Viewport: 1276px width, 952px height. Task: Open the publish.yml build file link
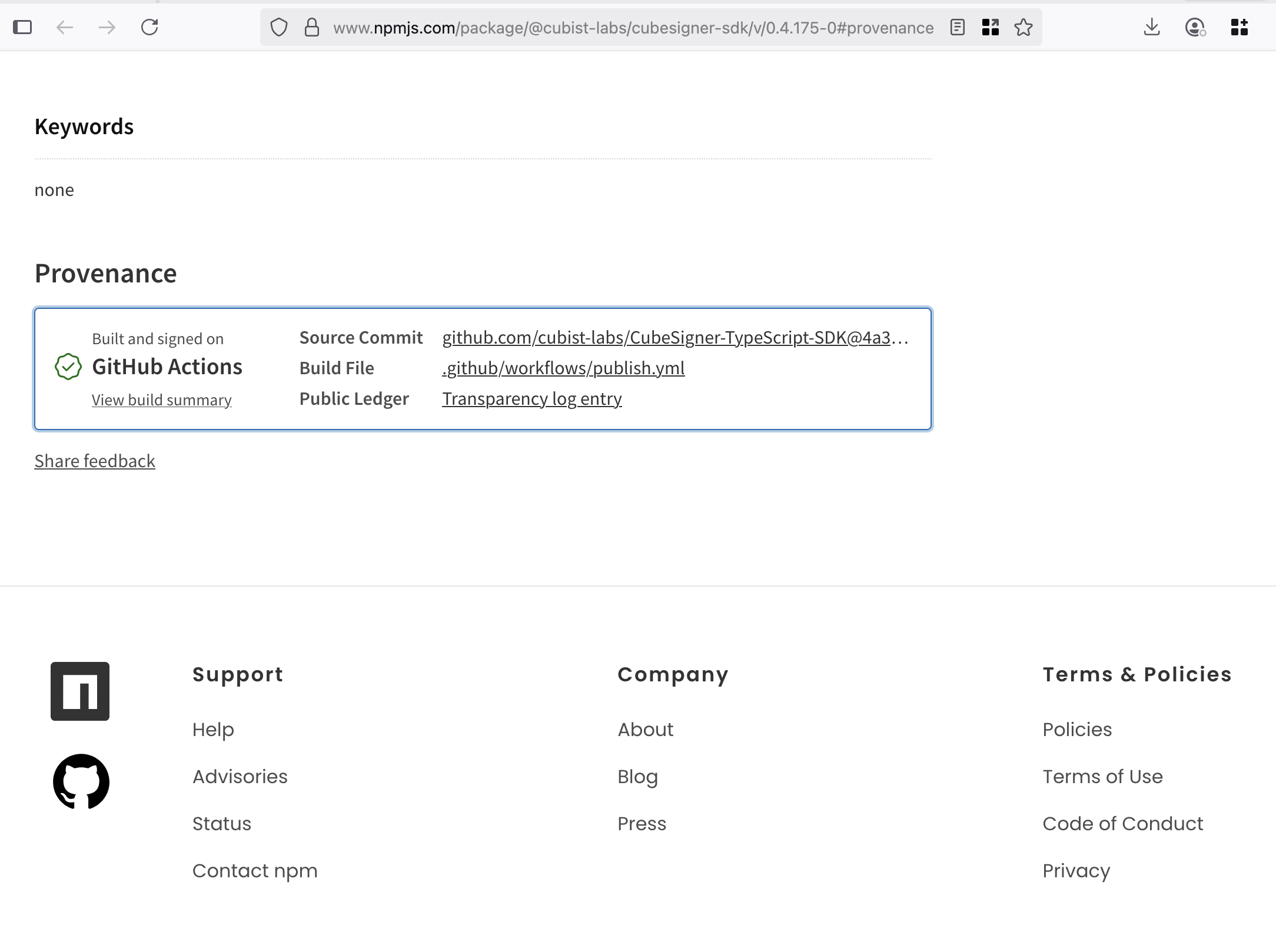click(x=563, y=368)
